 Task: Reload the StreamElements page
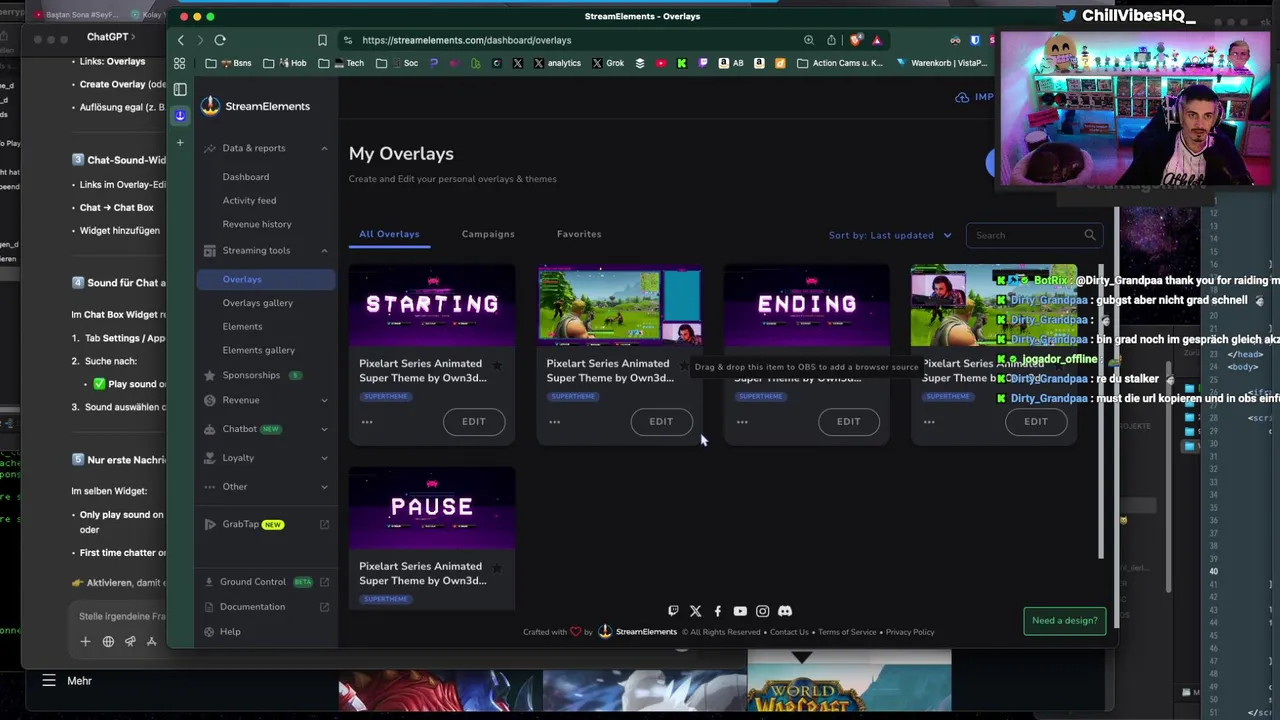(220, 40)
